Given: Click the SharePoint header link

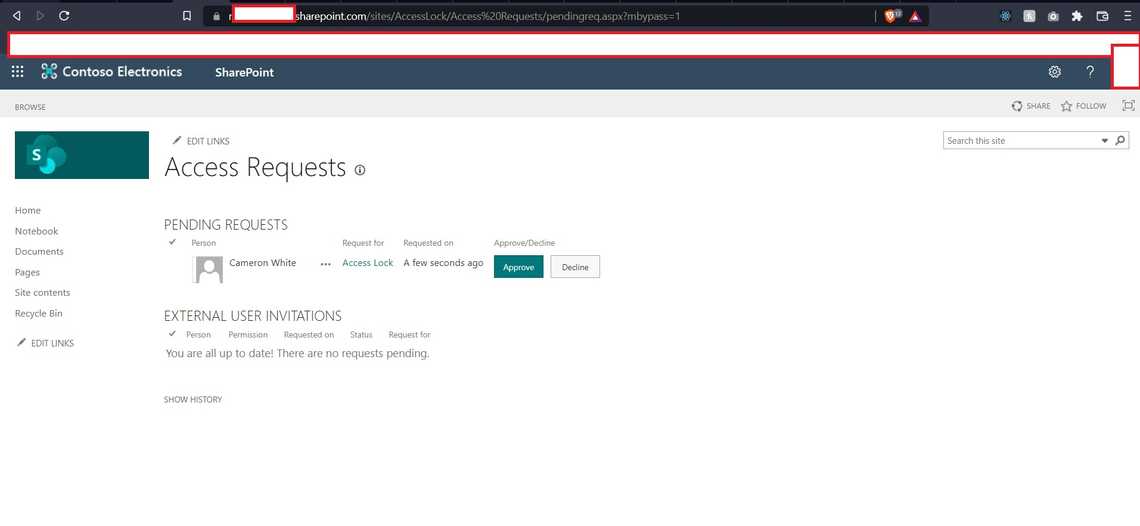Looking at the screenshot, I should tap(244, 72).
